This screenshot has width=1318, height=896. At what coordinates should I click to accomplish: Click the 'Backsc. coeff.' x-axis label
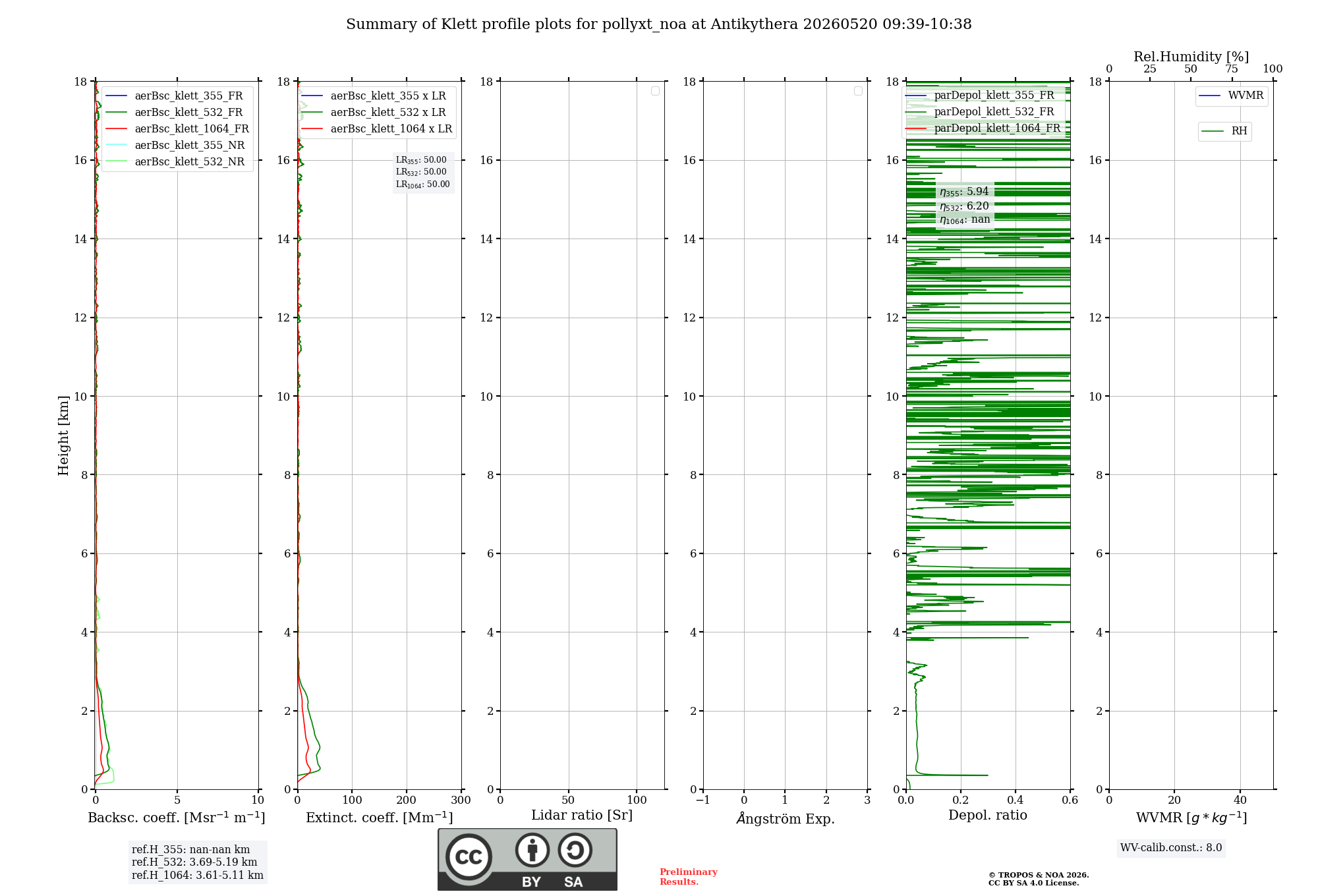(x=176, y=818)
